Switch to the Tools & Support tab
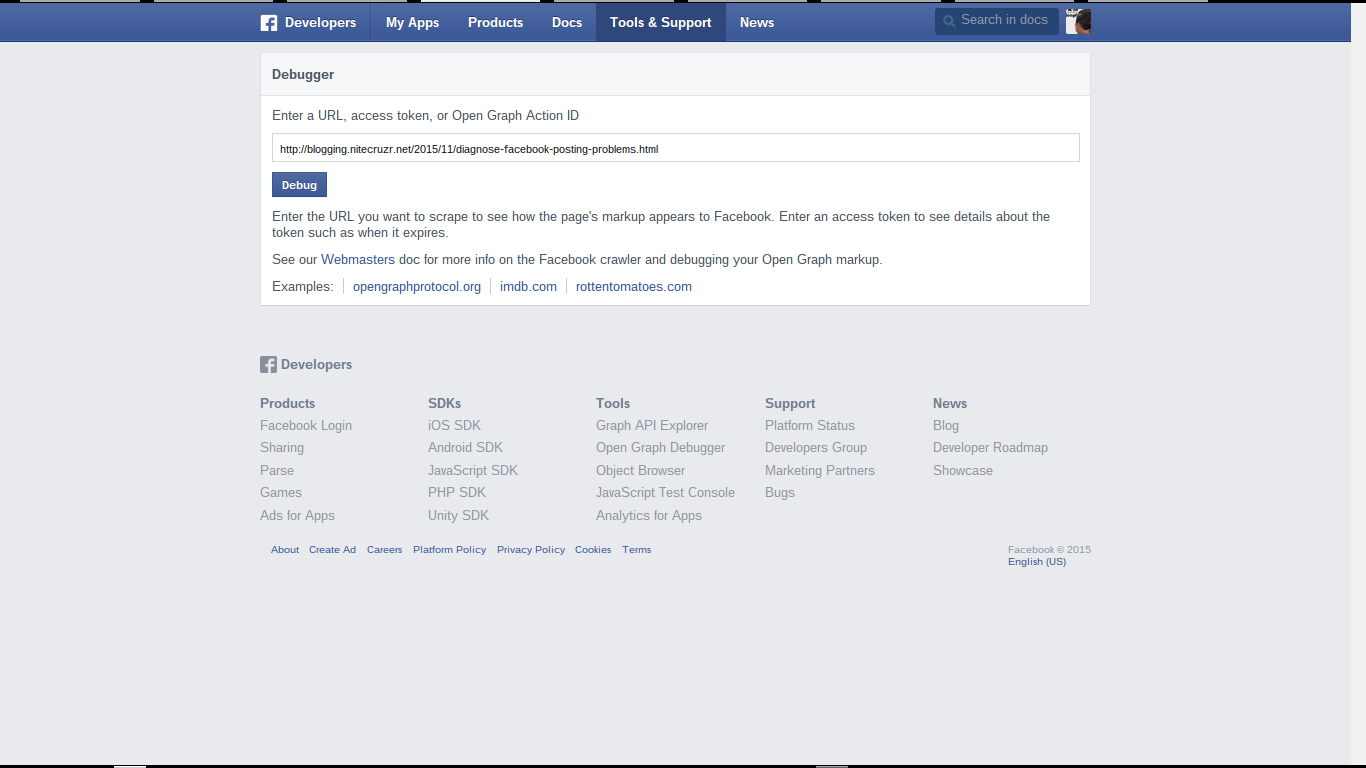This screenshot has height=768, width=1366. 660,22
